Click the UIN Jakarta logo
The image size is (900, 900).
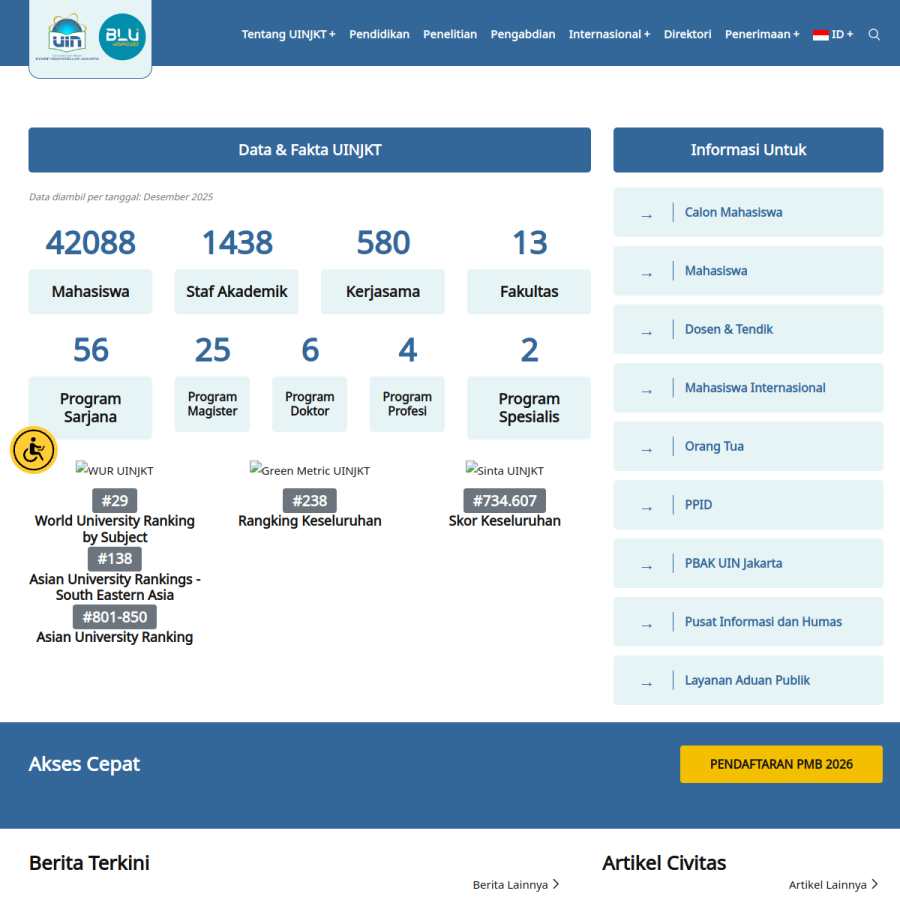67,37
